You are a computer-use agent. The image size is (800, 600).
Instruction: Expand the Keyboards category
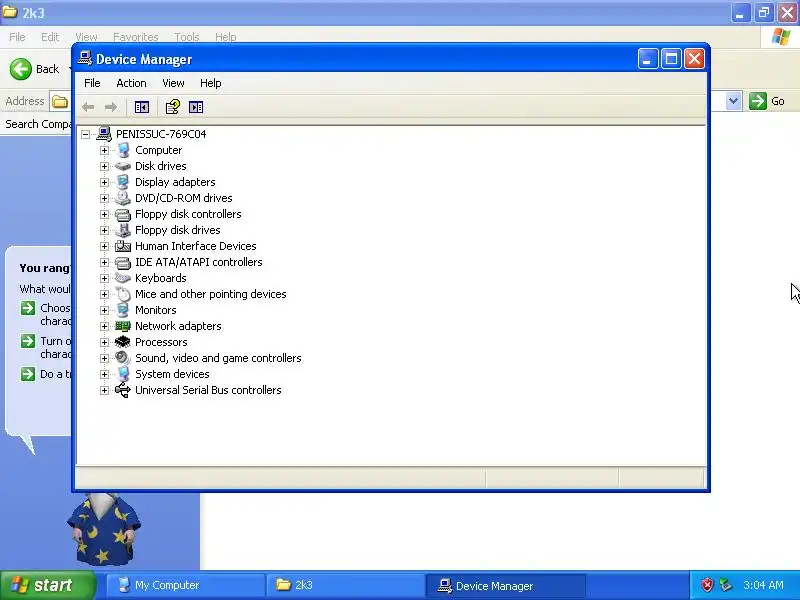point(105,278)
